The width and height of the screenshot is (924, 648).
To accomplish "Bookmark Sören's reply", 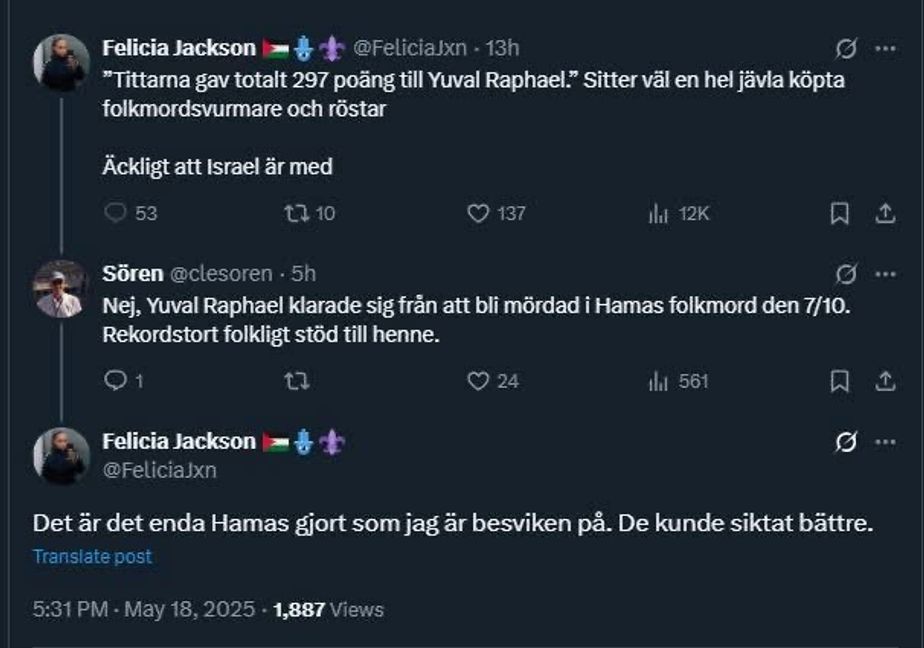I will 841,380.
